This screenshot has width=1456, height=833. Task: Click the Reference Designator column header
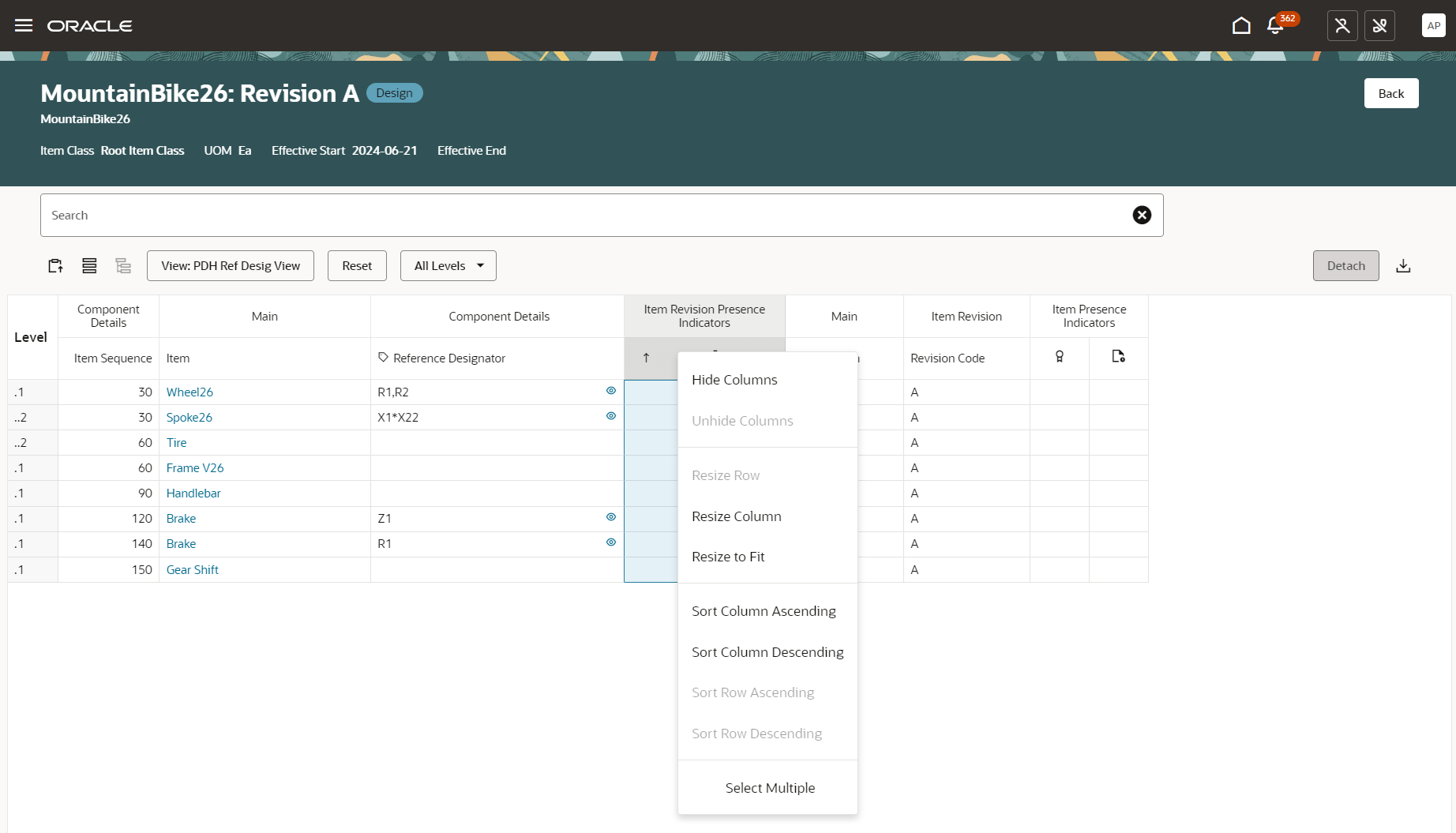tap(497, 358)
